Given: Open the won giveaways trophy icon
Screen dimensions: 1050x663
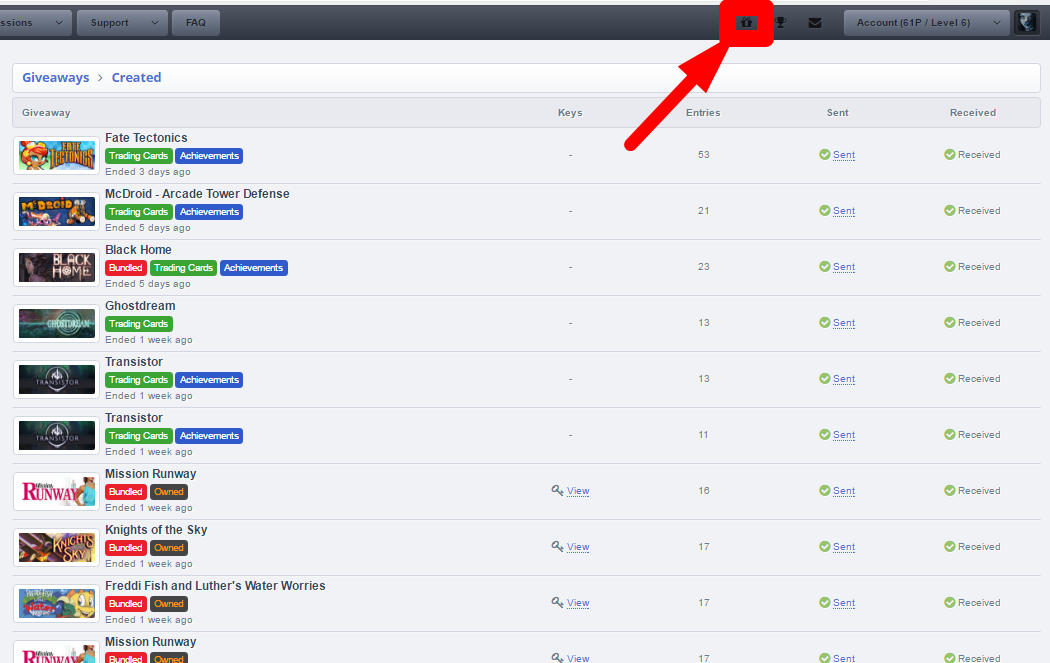Looking at the screenshot, I should [x=781, y=23].
